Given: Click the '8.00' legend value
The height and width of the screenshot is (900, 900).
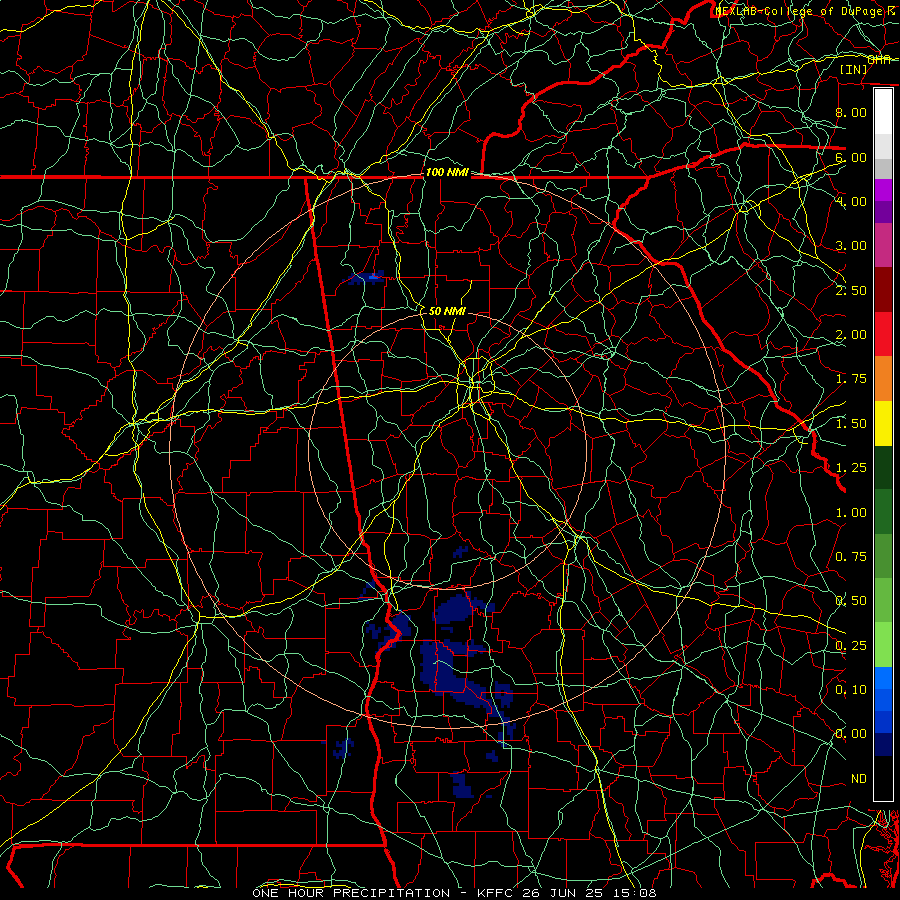Looking at the screenshot, I should (851, 112).
